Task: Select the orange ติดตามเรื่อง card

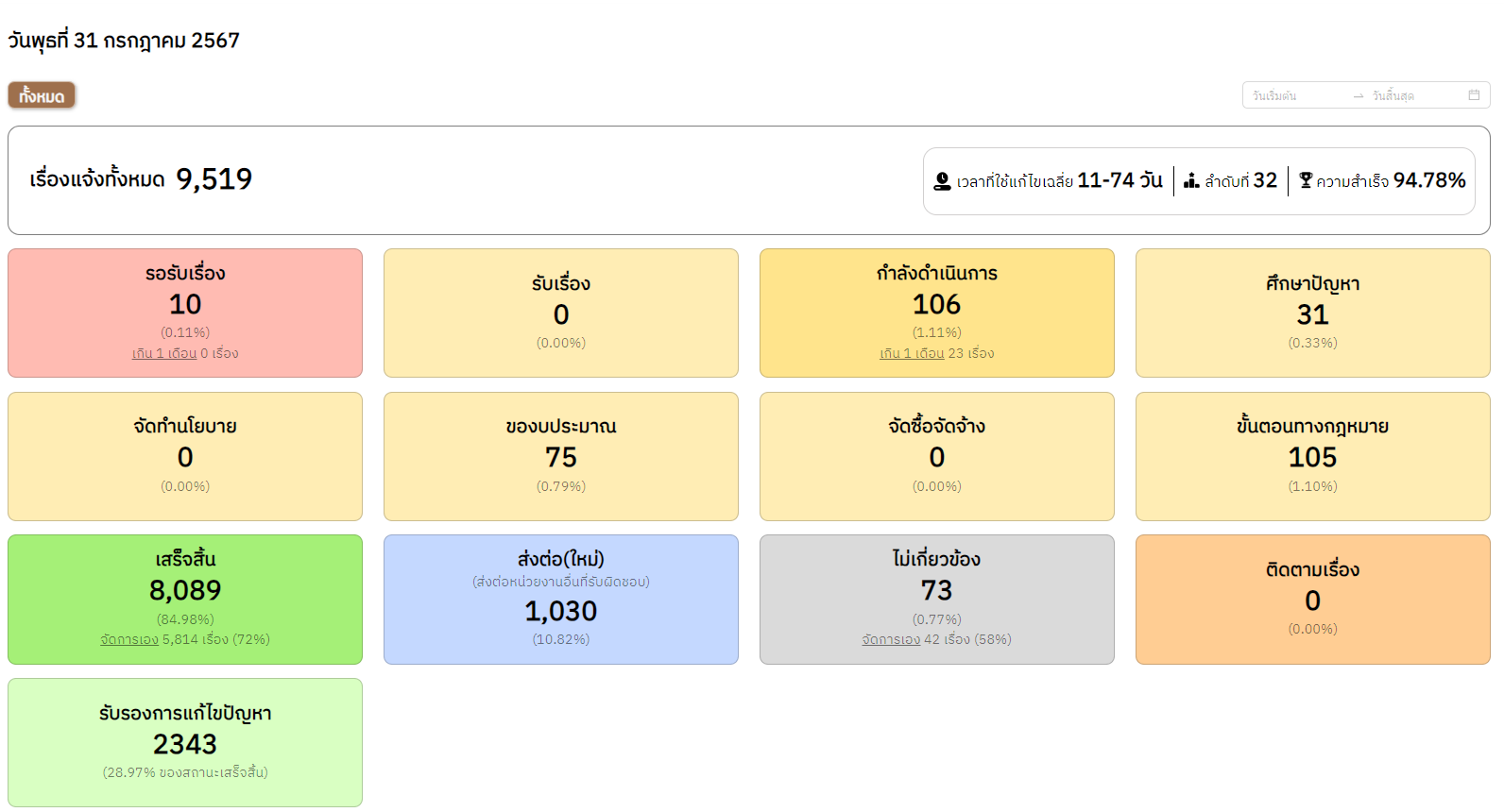Action: pos(1312,600)
